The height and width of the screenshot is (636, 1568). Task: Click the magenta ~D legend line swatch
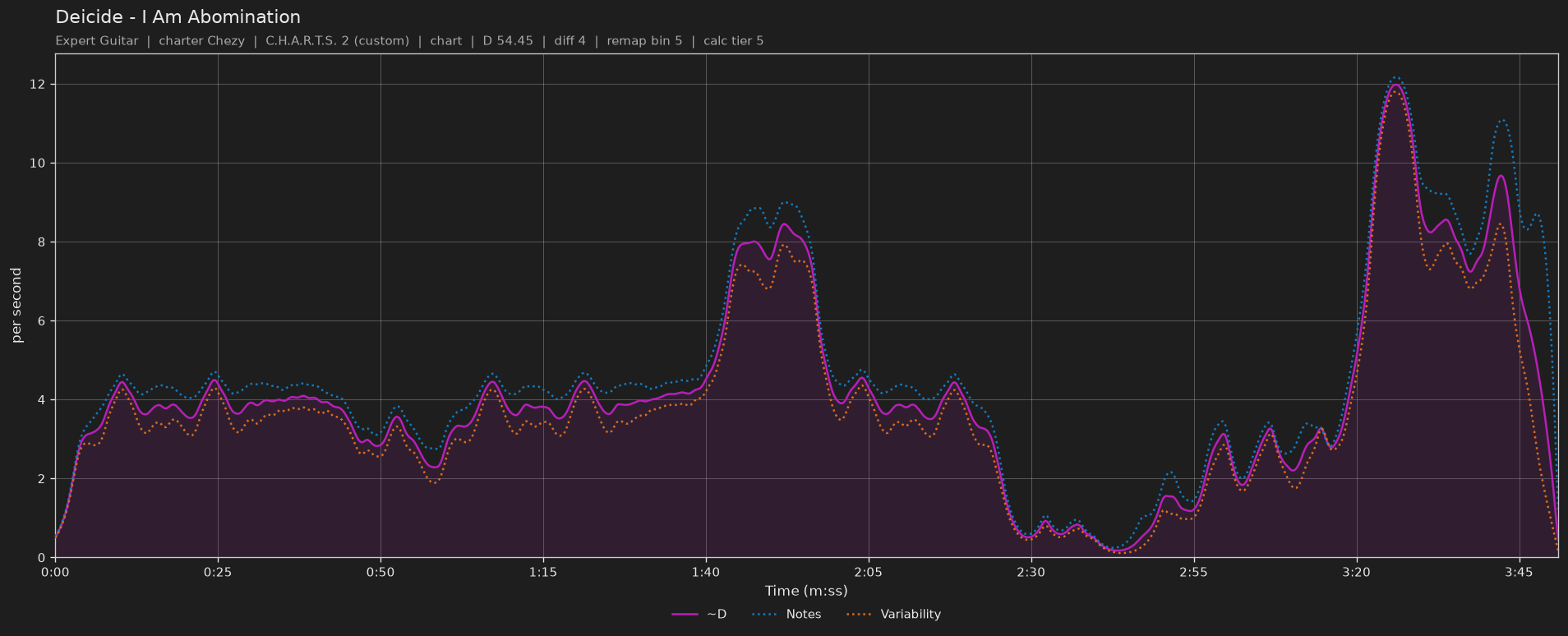(x=685, y=615)
